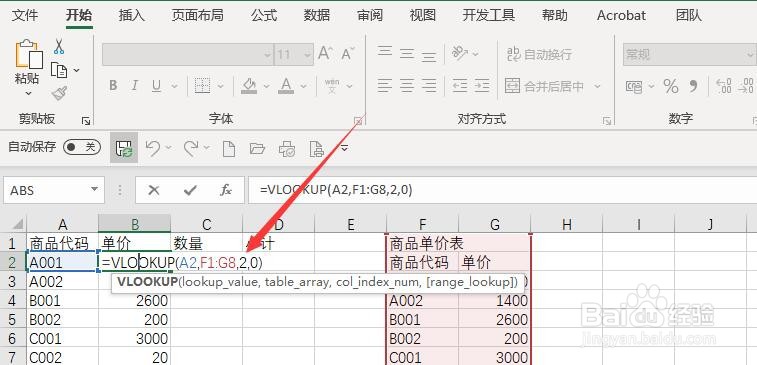Center text horizontally

coord(407,86)
